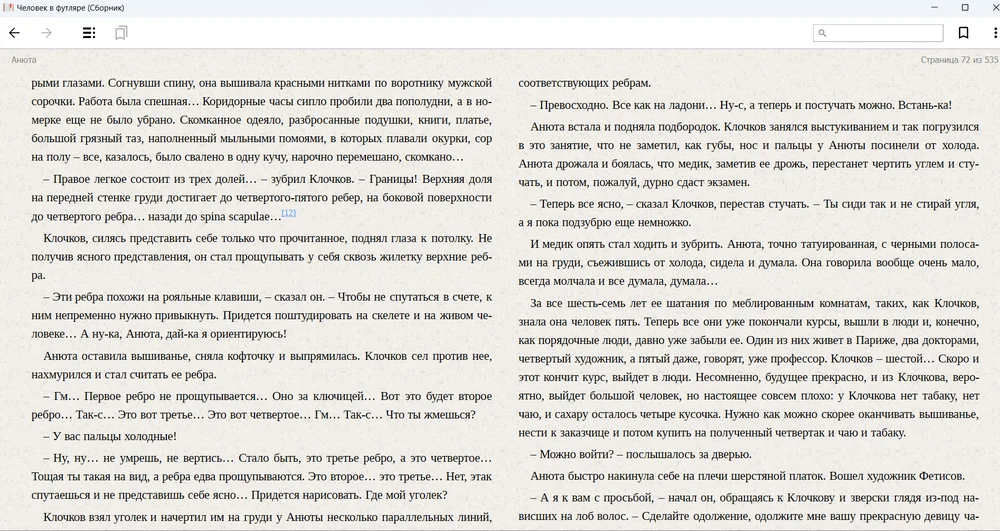Screen dimensions: 1000x531
Task: Click the text "соответствующих ребрам."
Action: 585,83
